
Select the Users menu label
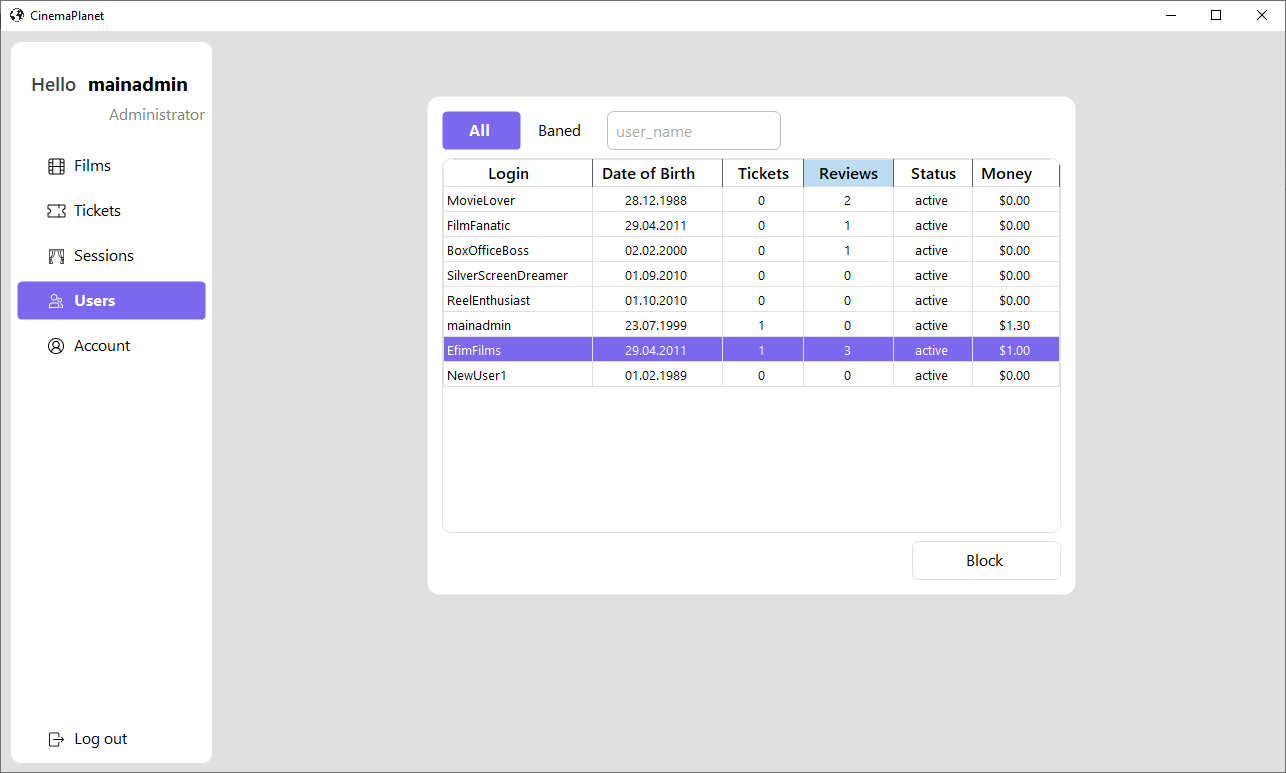(95, 301)
